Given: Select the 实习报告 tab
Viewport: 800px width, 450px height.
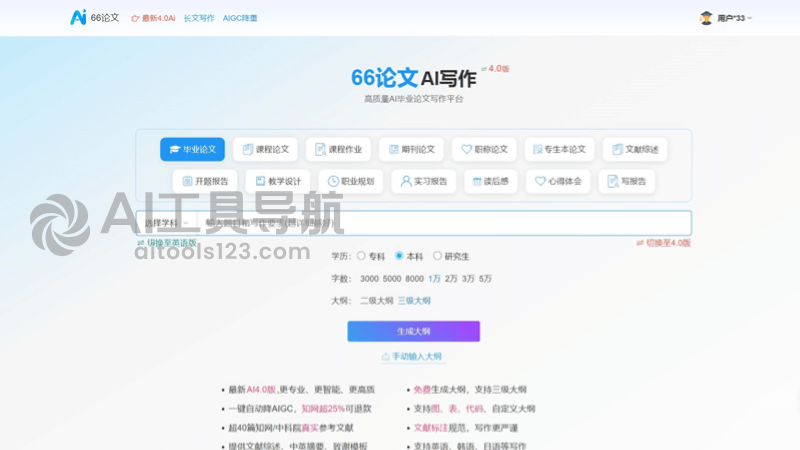Looking at the screenshot, I should (423, 181).
